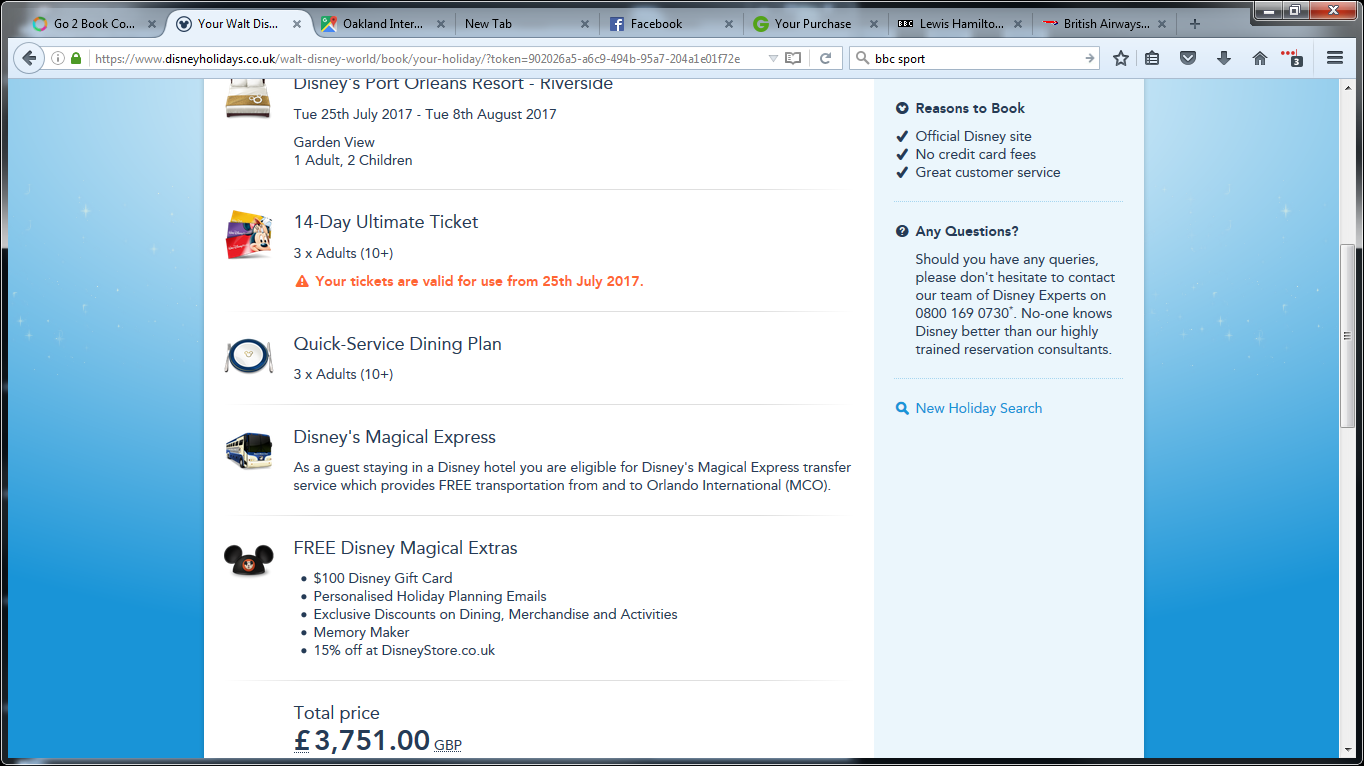Go to the Firefox home page
Screen dimensions: 1364x766
click(x=1260, y=58)
